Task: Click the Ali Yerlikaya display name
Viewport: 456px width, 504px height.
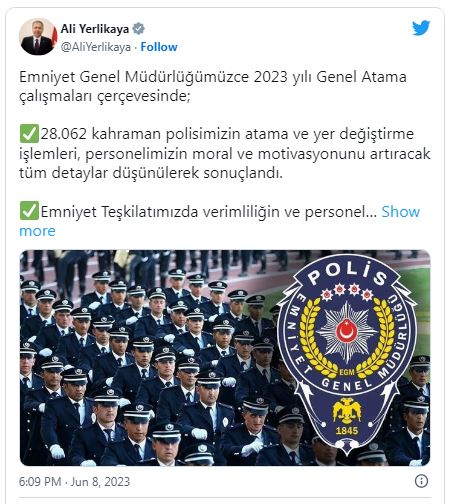Action: pyautogui.click(x=95, y=29)
